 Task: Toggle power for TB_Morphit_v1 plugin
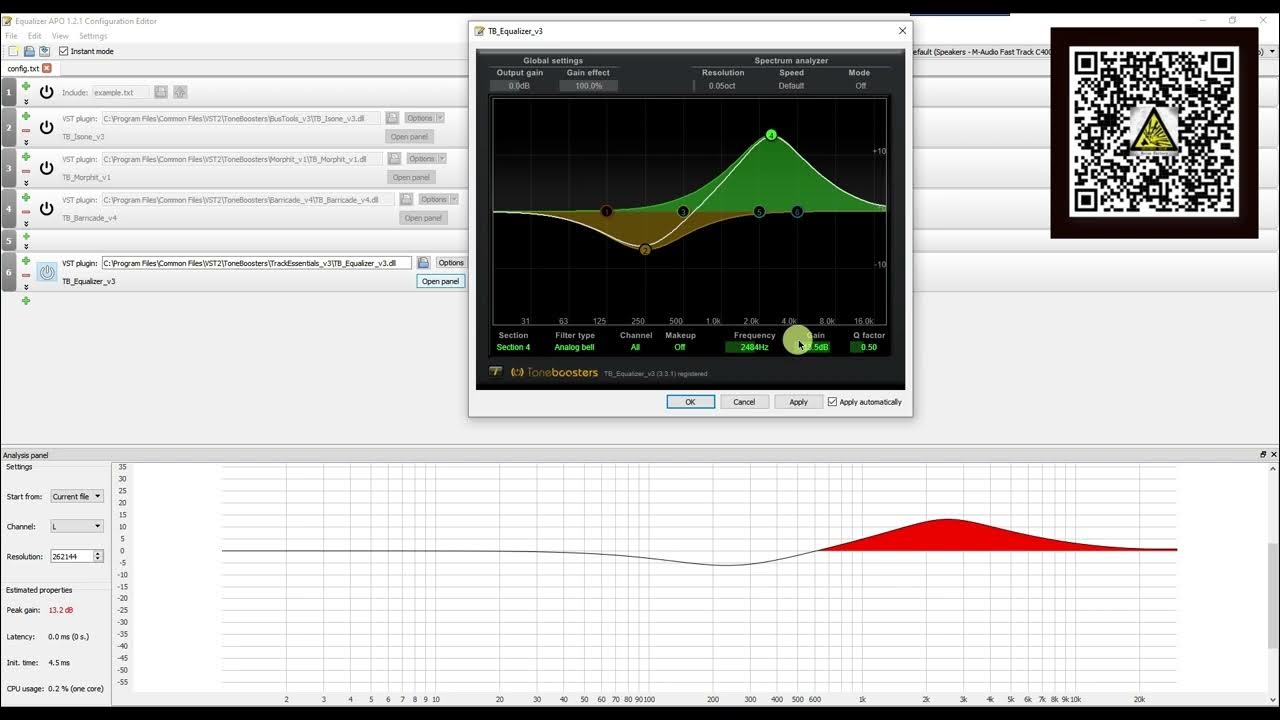[46, 168]
